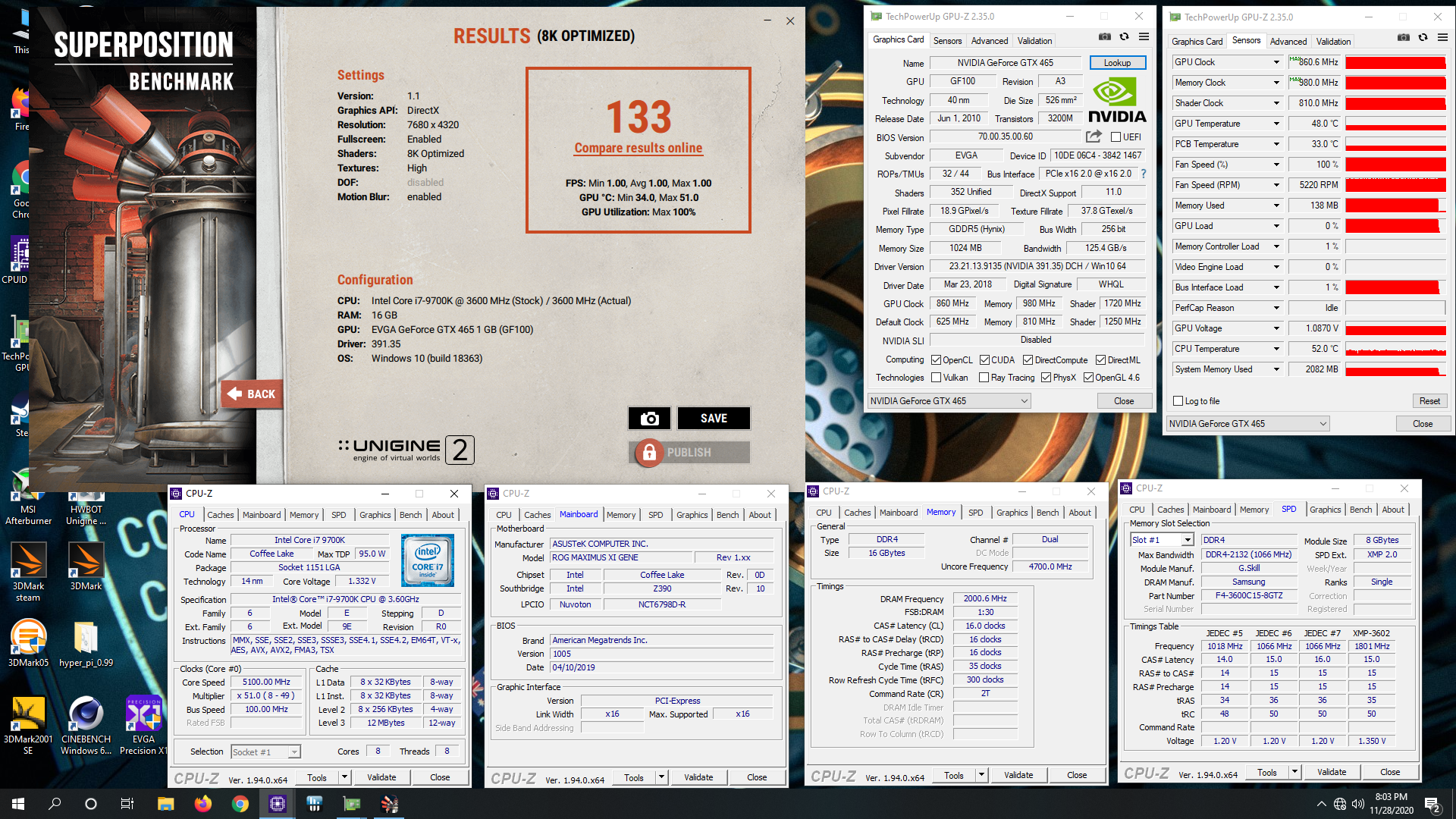
Task: Toggle the DirectML checkbox
Action: pos(1100,360)
